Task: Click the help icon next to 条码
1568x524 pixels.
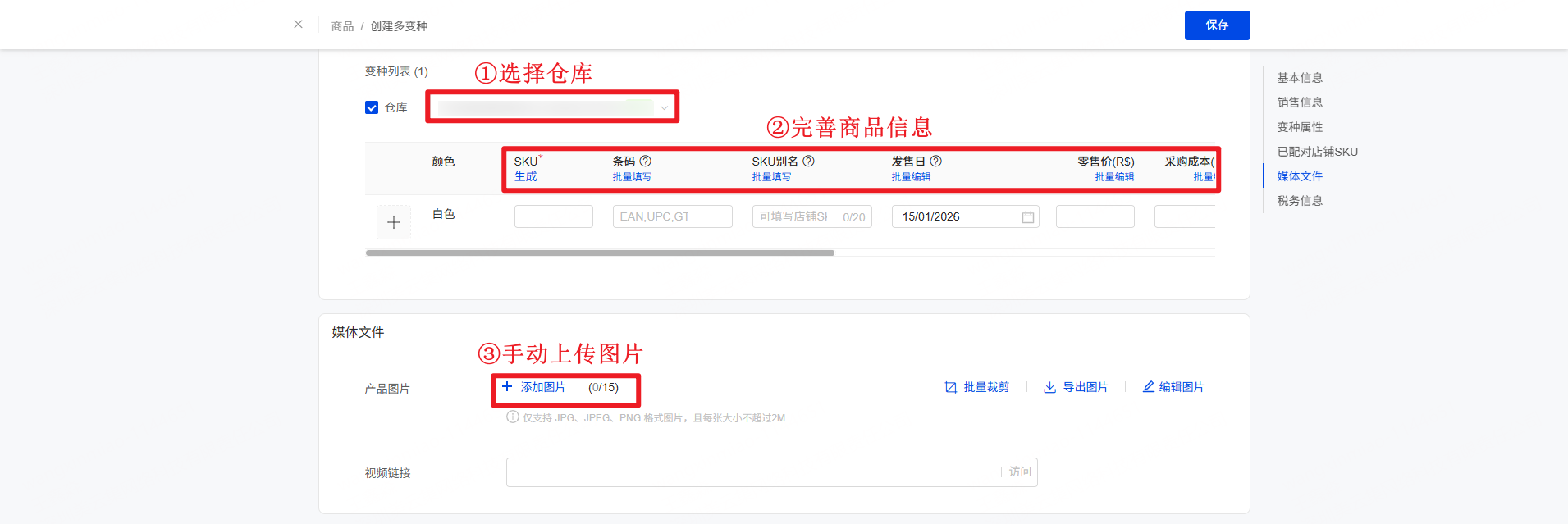Action: [646, 162]
